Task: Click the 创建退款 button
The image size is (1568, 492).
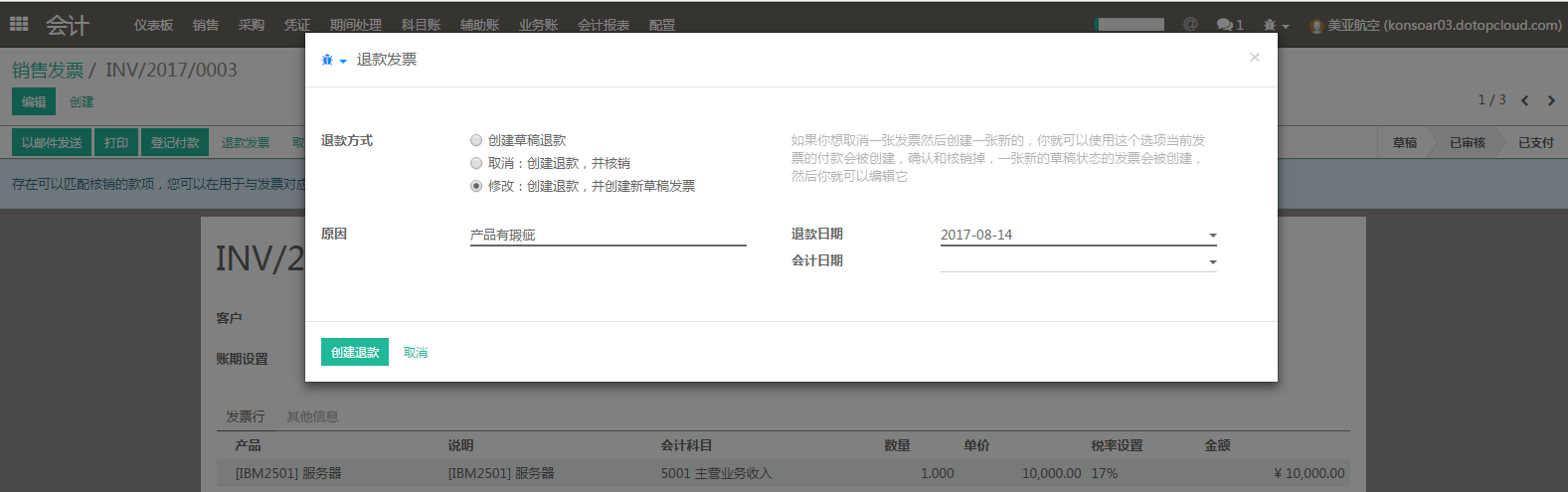Action: pyautogui.click(x=355, y=352)
